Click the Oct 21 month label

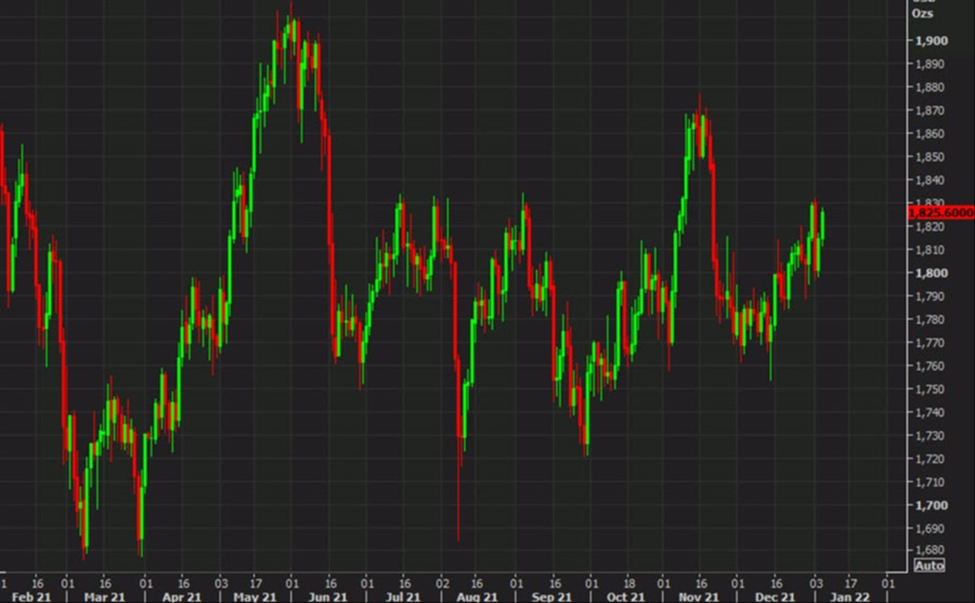[626, 597]
